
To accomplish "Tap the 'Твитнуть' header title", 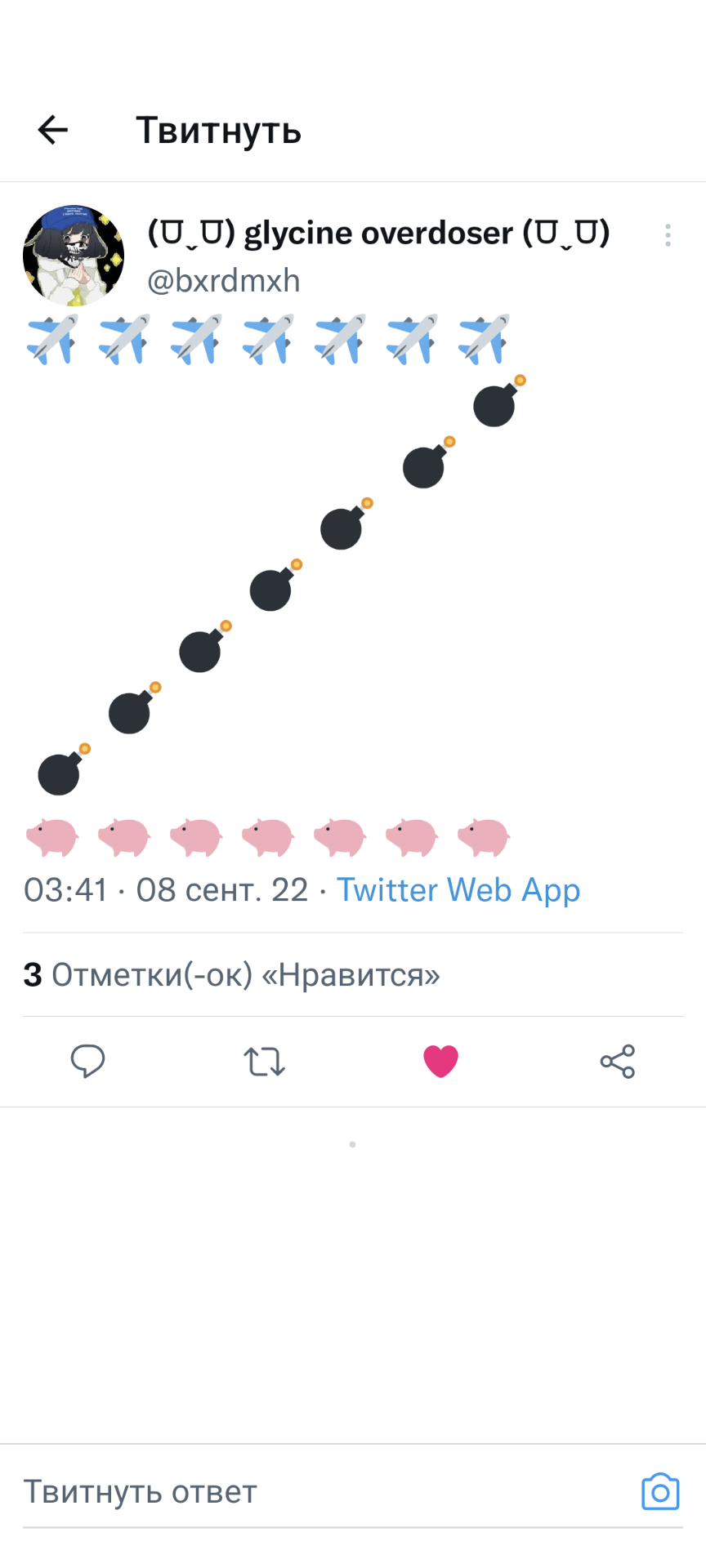I will click(x=219, y=131).
